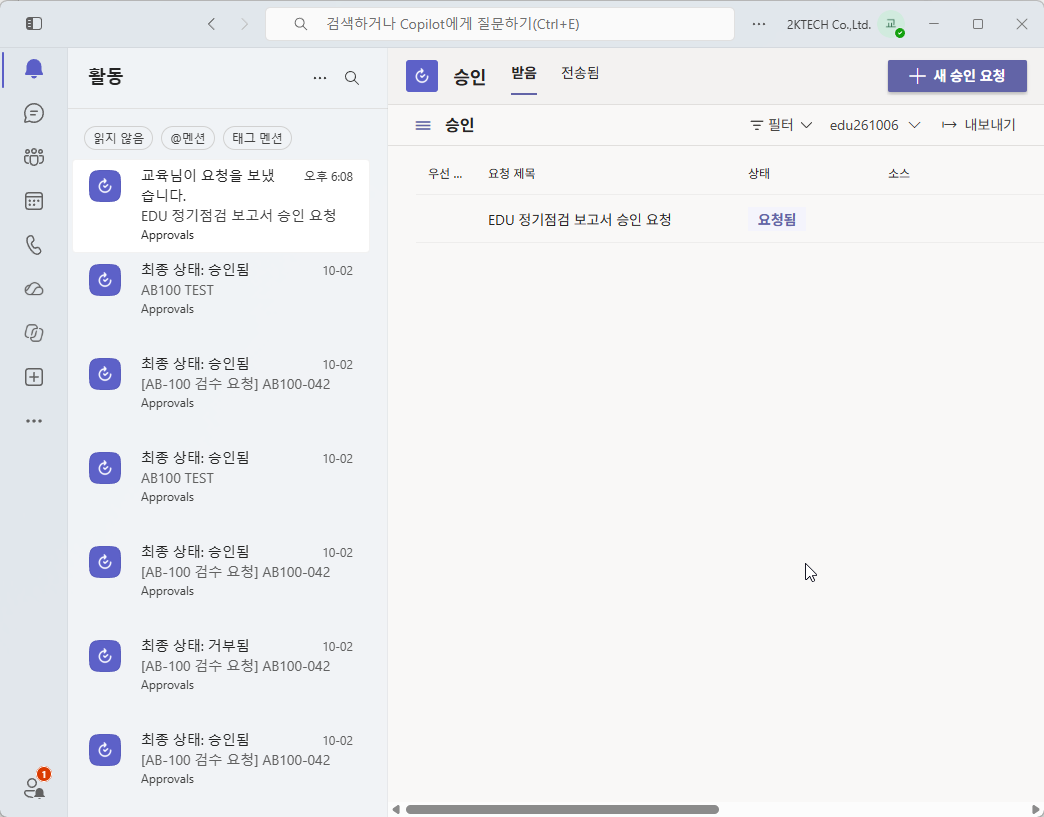This screenshot has width=1044, height=817.
Task: Filter activity by 읽지 않음
Action: 119,138
